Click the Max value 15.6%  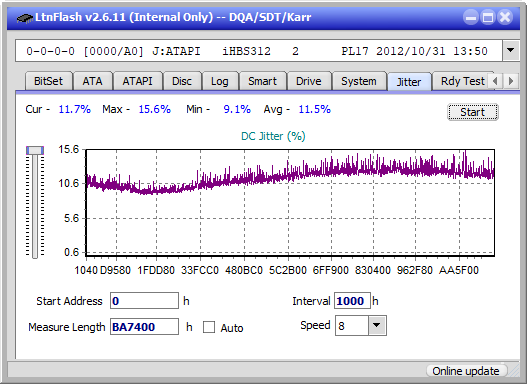[x=155, y=109]
